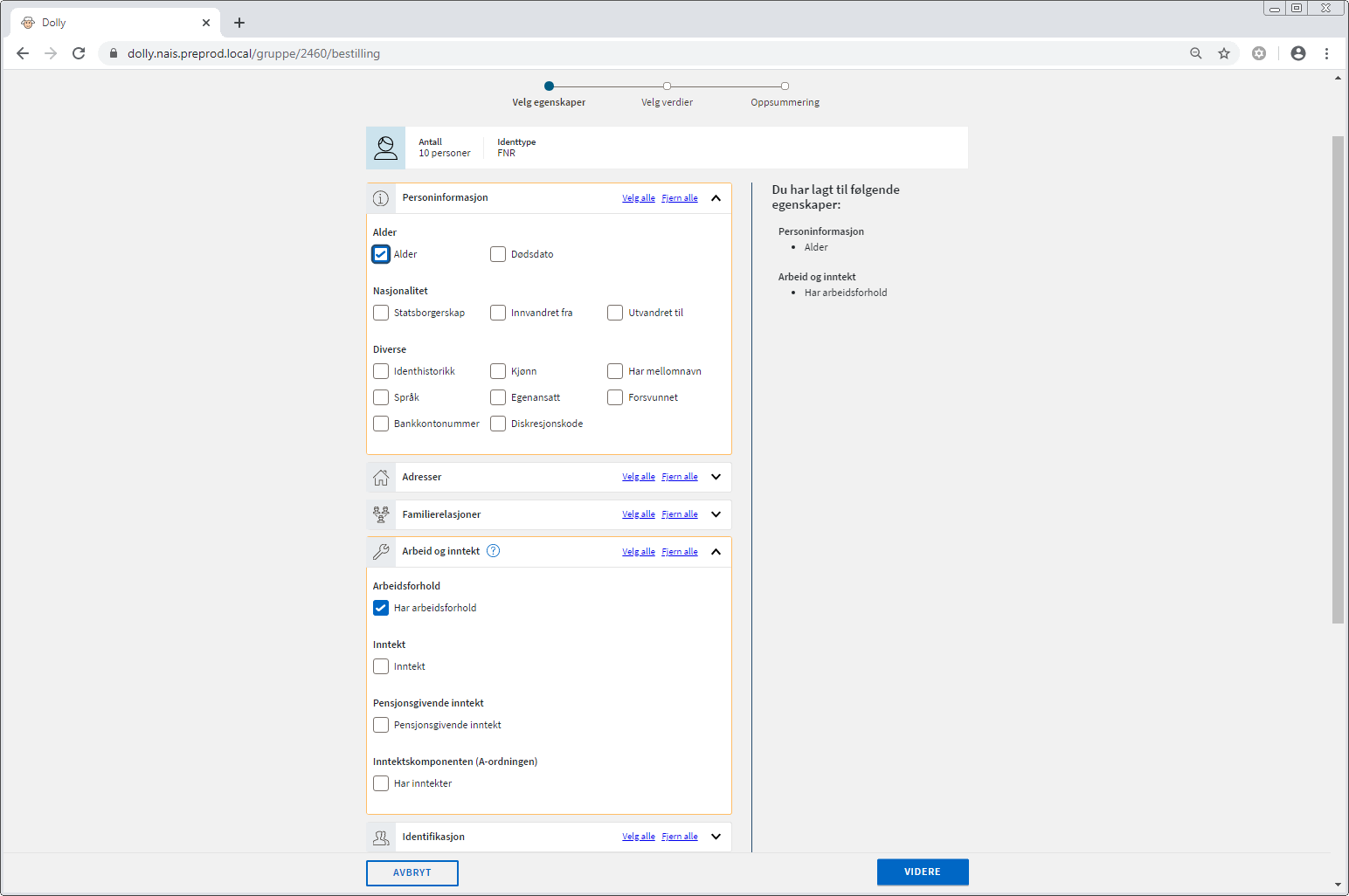The width and height of the screenshot is (1349, 896).
Task: Click the padlock site info icon
Action: [x=113, y=53]
